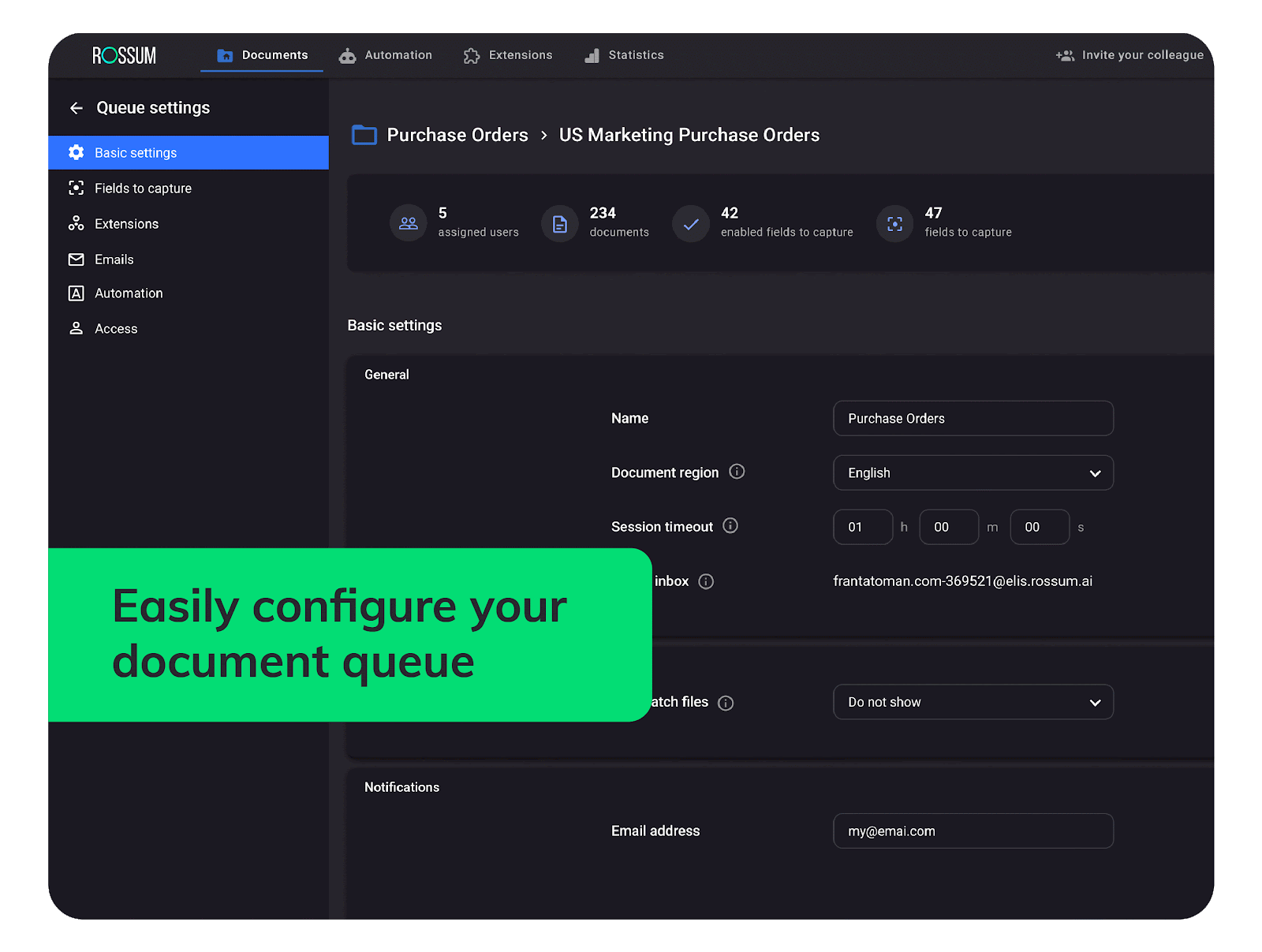Click the assigned users icon
This screenshot has width=1262, height=952.
point(409,223)
